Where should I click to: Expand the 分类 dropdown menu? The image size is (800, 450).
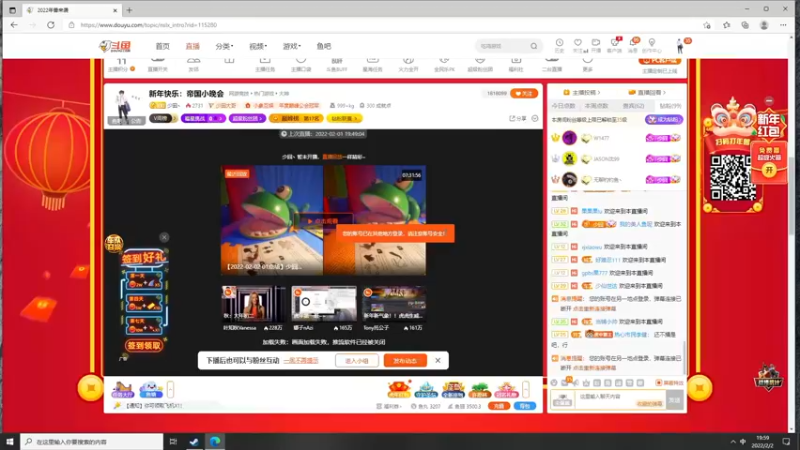(224, 46)
